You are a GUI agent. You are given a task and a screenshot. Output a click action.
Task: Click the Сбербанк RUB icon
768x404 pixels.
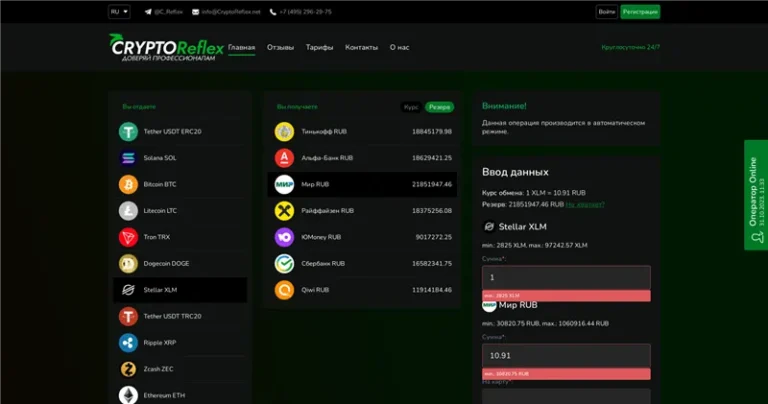pos(284,263)
